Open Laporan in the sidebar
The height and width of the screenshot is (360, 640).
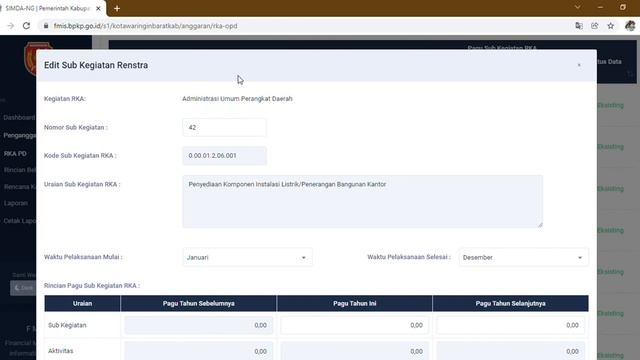[x=16, y=203]
